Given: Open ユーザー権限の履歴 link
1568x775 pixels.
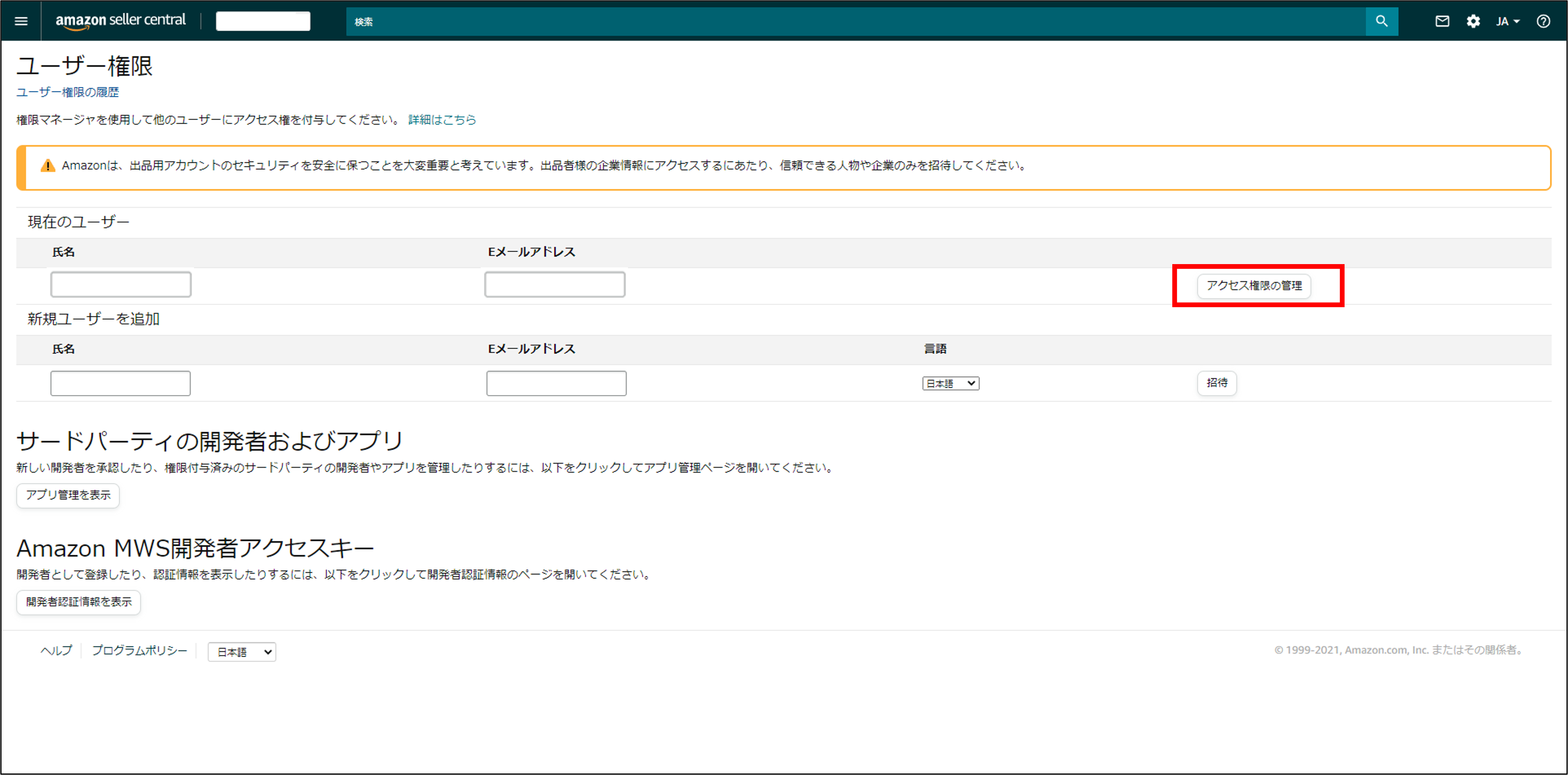Looking at the screenshot, I should pyautogui.click(x=68, y=92).
